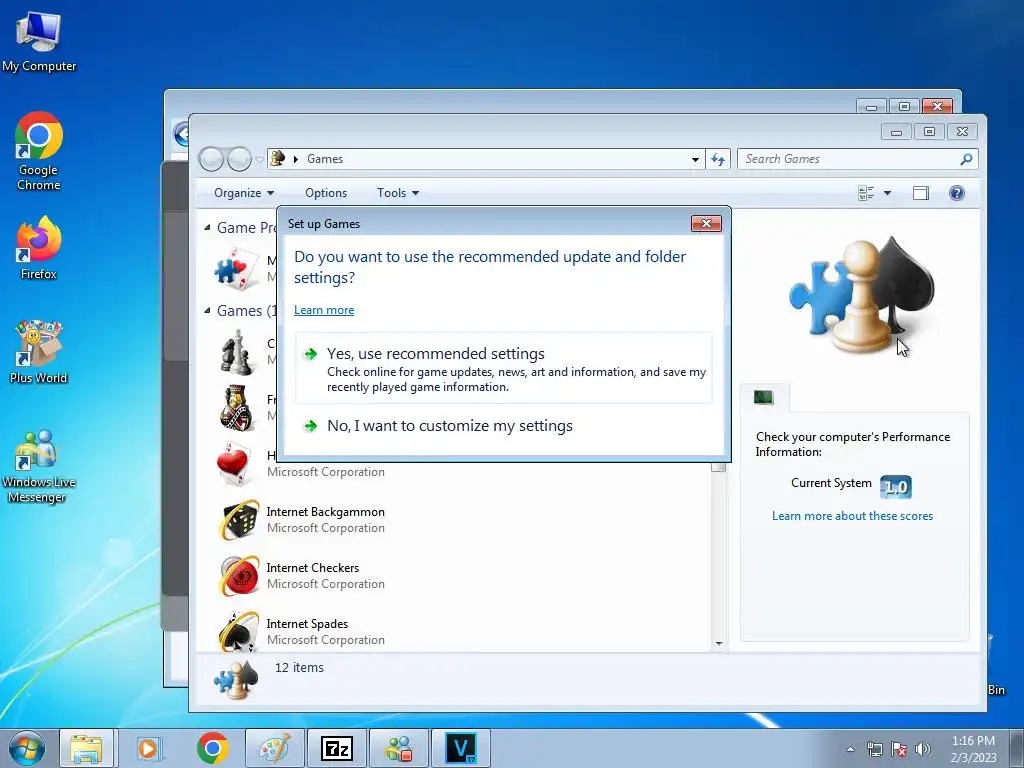Viewport: 1024px width, 768px height.
Task: Click Internet Checkers title text
Action: pyautogui.click(x=312, y=568)
